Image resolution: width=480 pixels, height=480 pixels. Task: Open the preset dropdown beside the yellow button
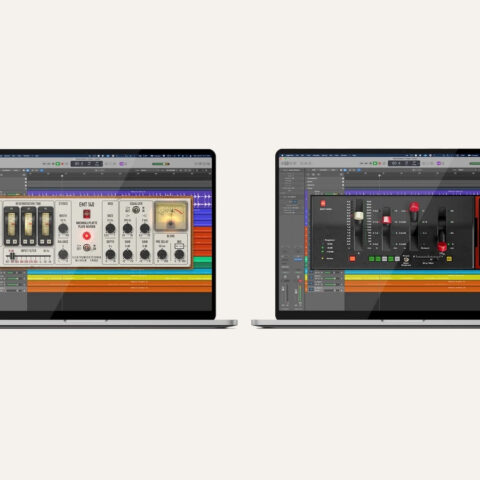428,257
